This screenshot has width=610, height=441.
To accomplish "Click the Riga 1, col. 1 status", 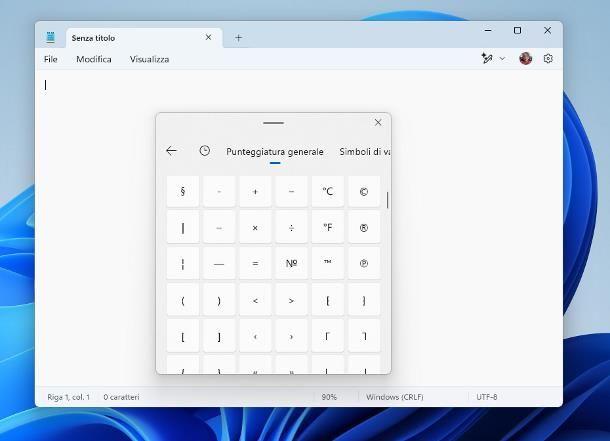I will (x=68, y=397).
